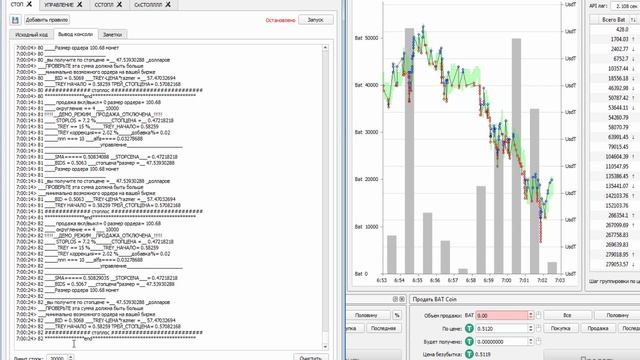
Task: Select the 1704.03 order book row
Action: tap(615, 39)
